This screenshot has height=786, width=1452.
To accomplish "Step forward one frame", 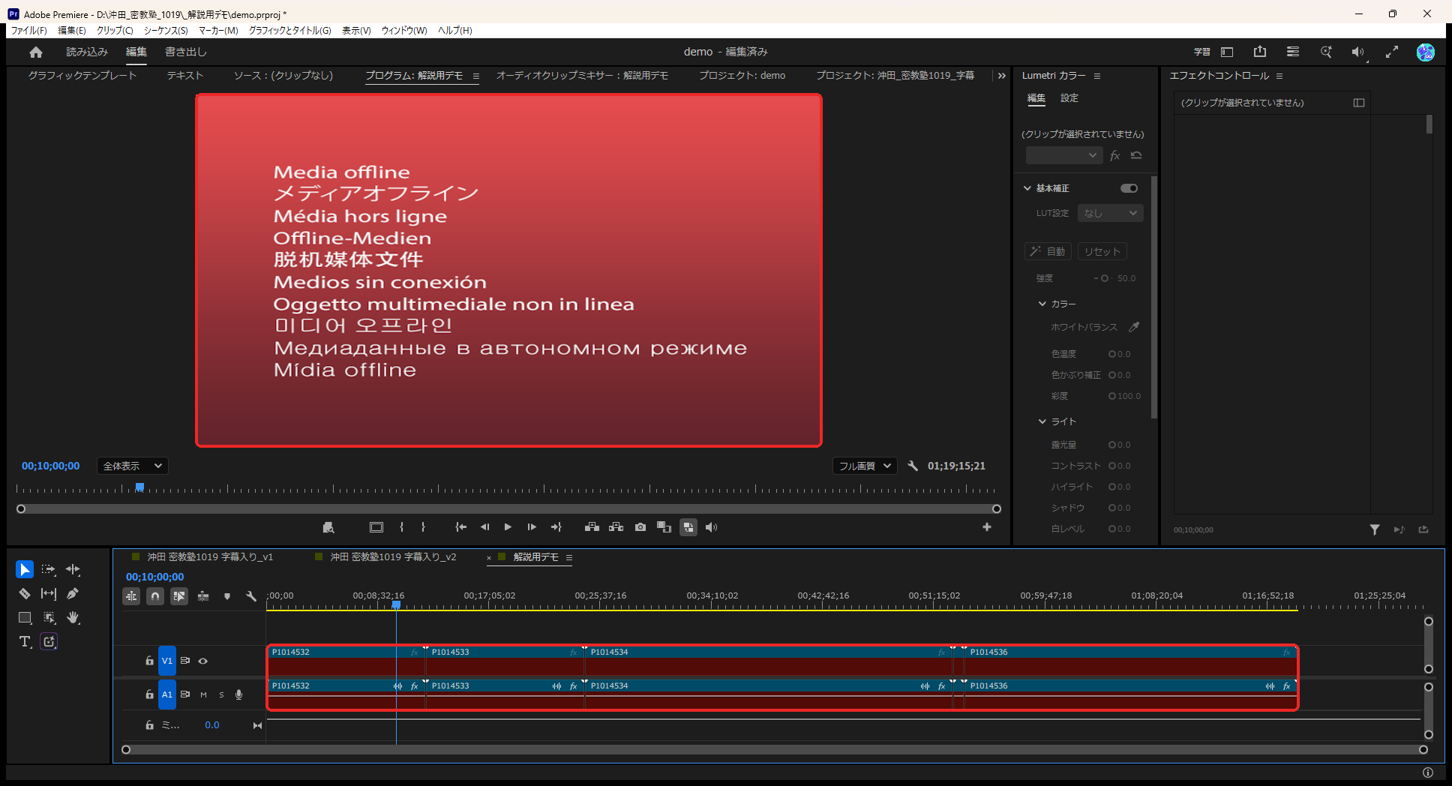I will [532, 527].
